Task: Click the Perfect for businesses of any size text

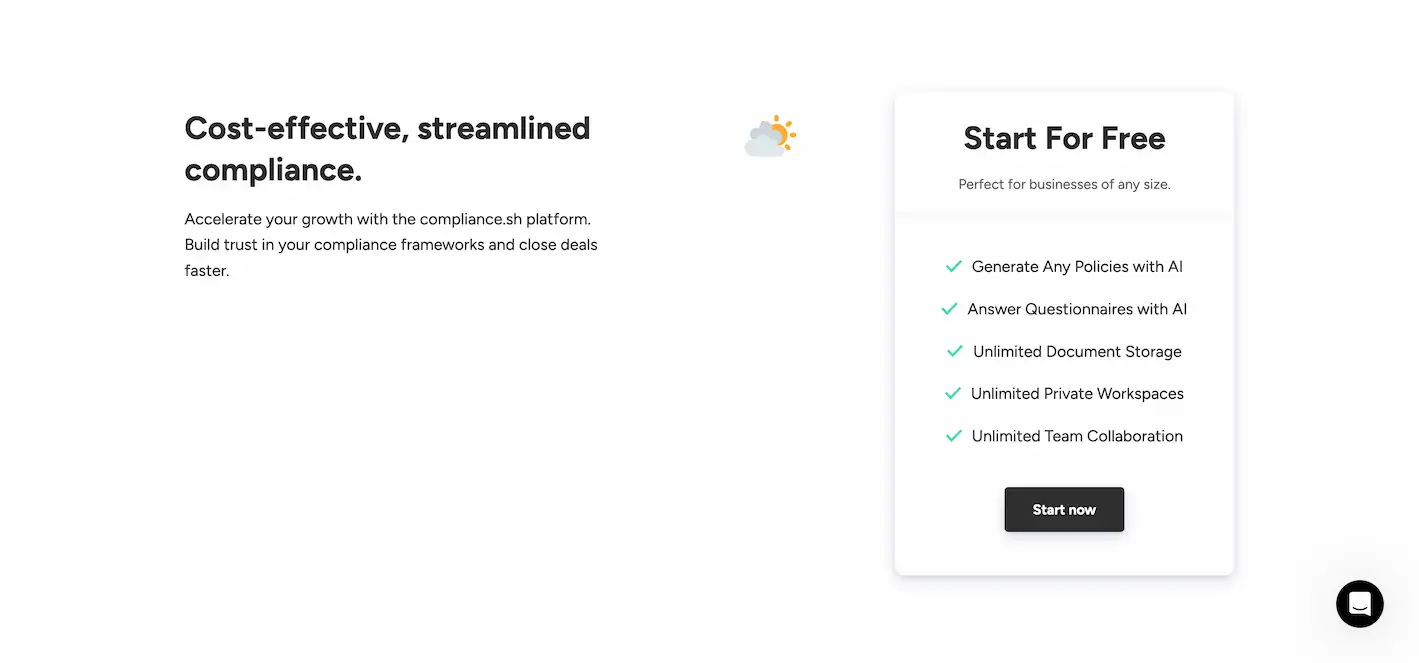Action: pyautogui.click(x=1063, y=184)
